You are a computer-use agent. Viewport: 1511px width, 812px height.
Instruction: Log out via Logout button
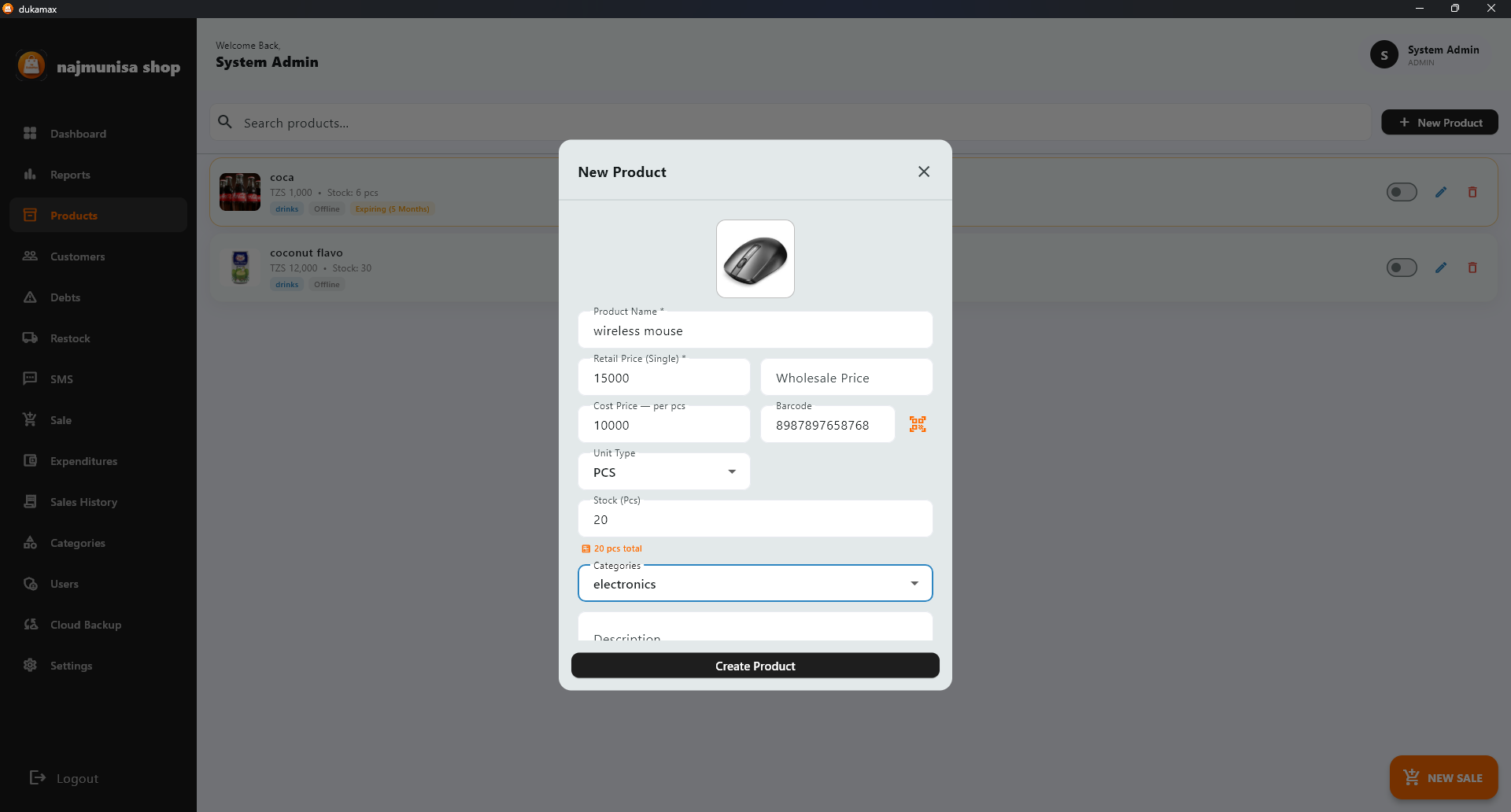pyautogui.click(x=65, y=778)
